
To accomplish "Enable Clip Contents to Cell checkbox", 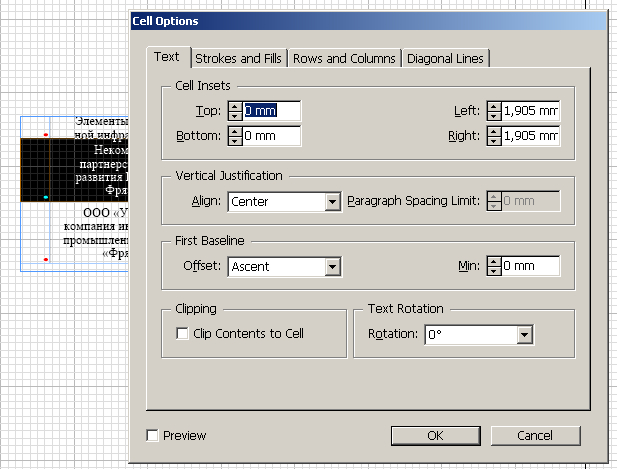I will (182, 334).
